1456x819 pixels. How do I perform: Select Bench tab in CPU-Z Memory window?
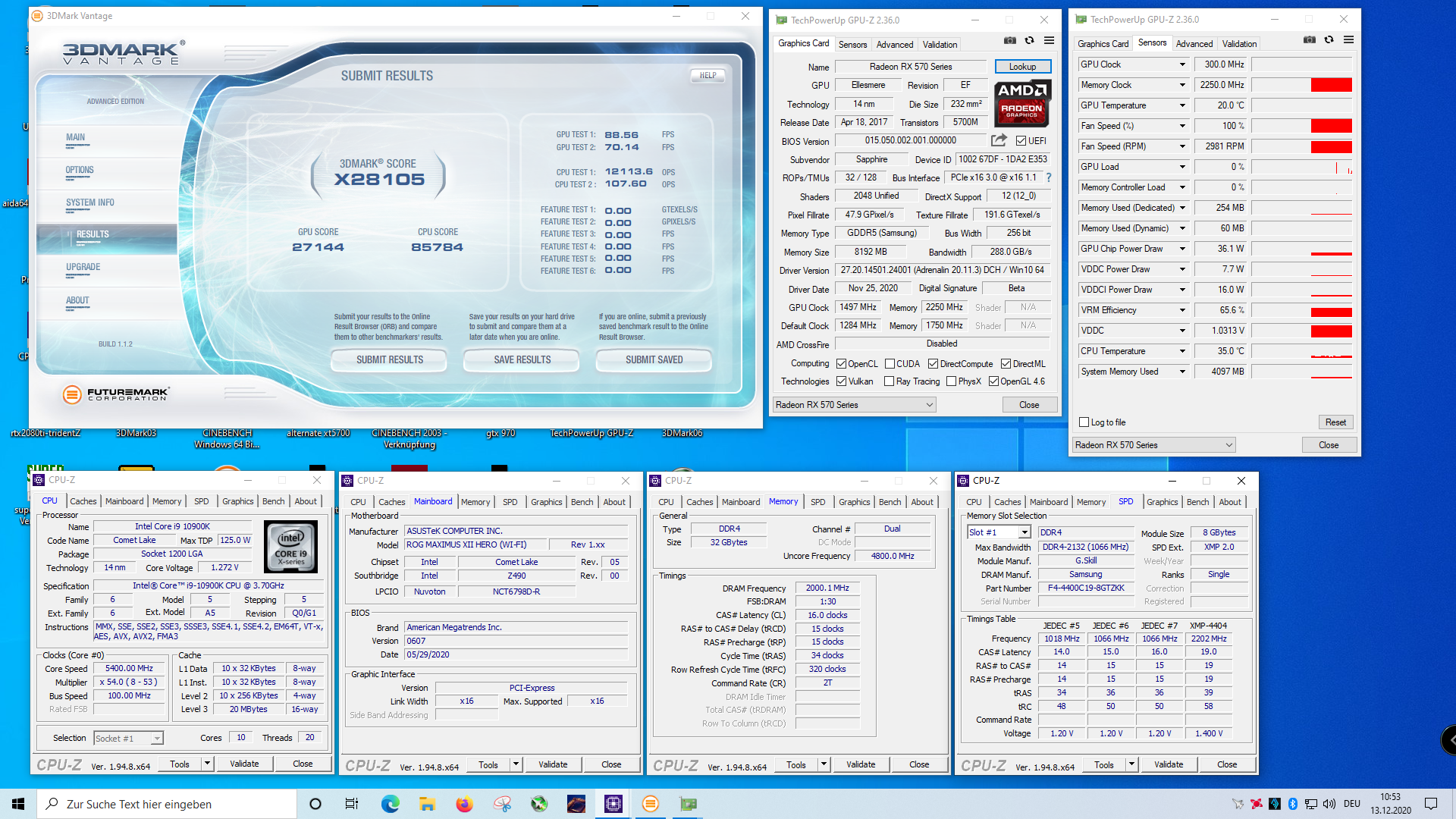(890, 502)
